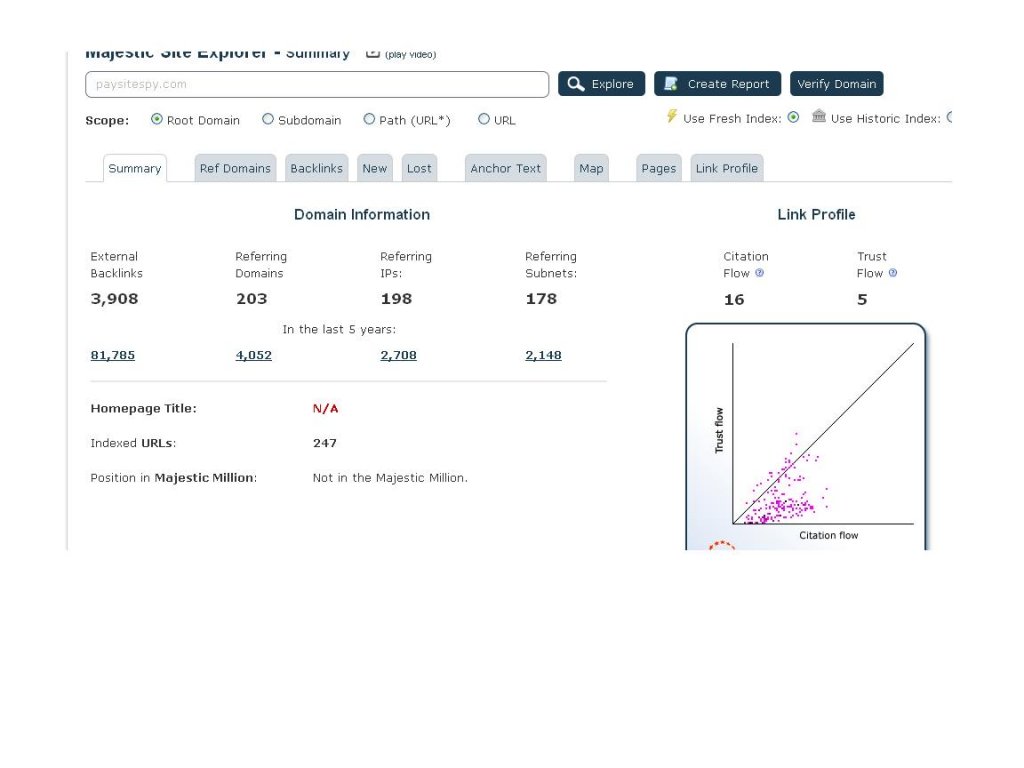Image resolution: width=1024 pixels, height=768 pixels.
Task: Click the Create Report button
Action: click(x=717, y=84)
